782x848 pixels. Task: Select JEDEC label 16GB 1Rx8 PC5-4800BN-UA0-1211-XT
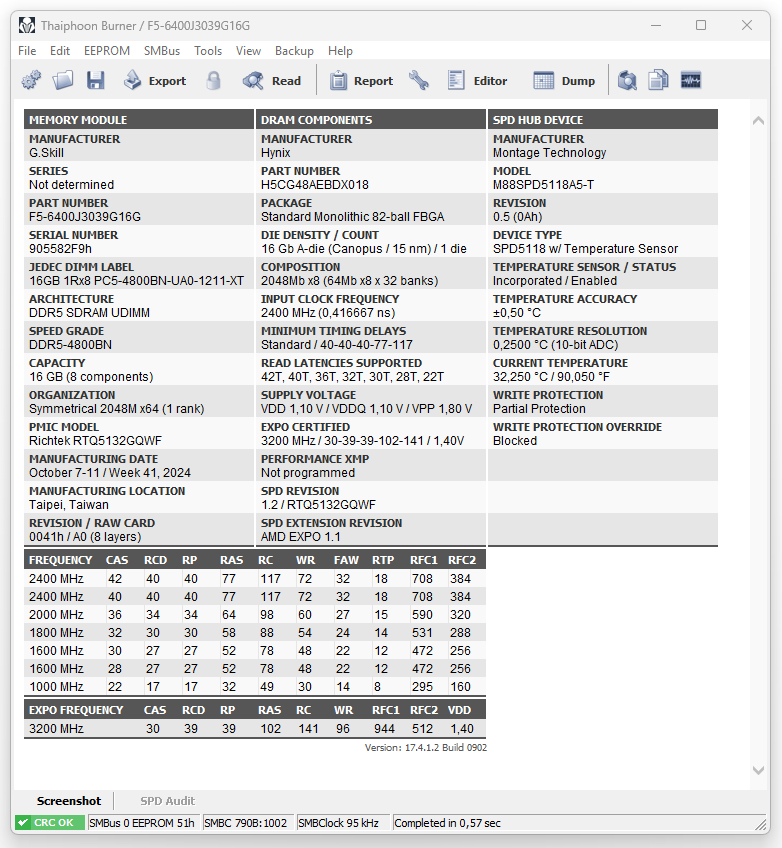tap(136, 281)
